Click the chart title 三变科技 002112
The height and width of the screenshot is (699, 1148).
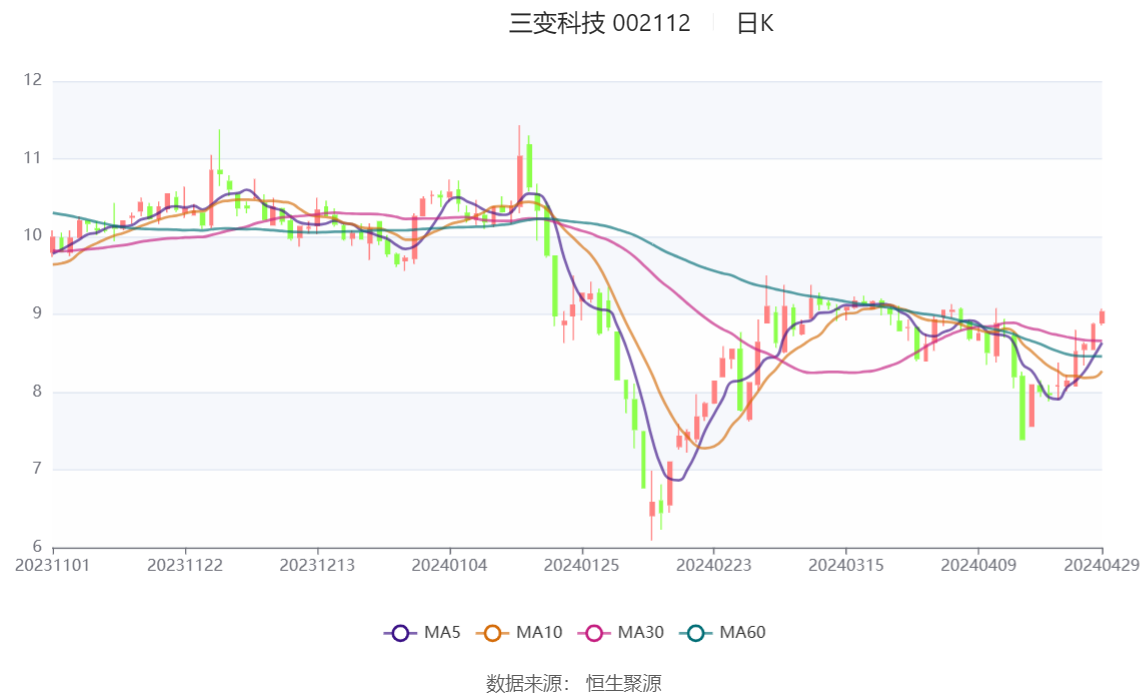pos(599,24)
